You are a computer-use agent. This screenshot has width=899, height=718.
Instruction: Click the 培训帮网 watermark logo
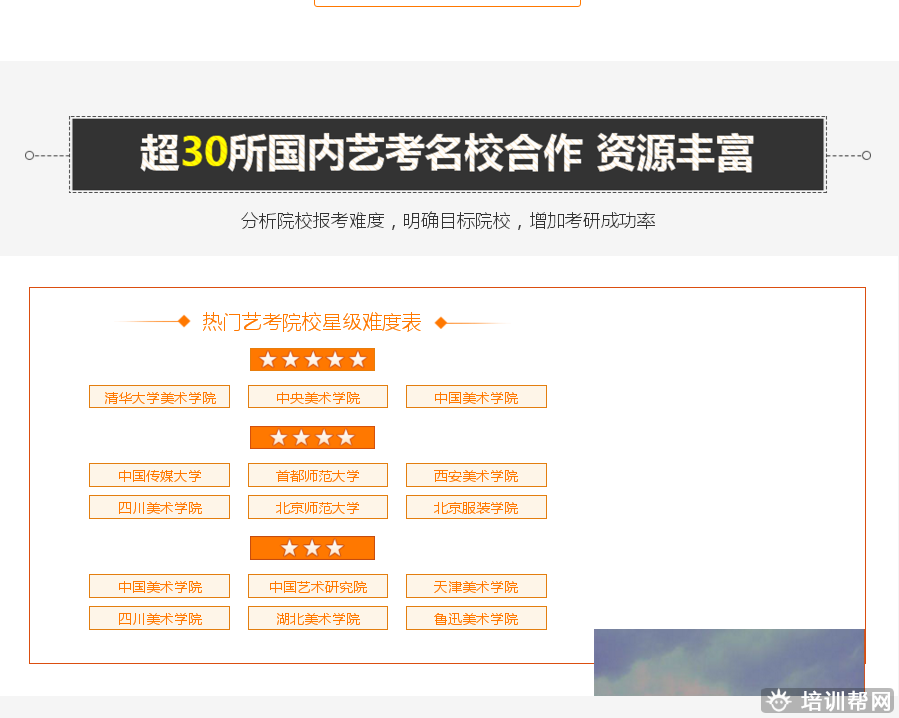pos(827,702)
